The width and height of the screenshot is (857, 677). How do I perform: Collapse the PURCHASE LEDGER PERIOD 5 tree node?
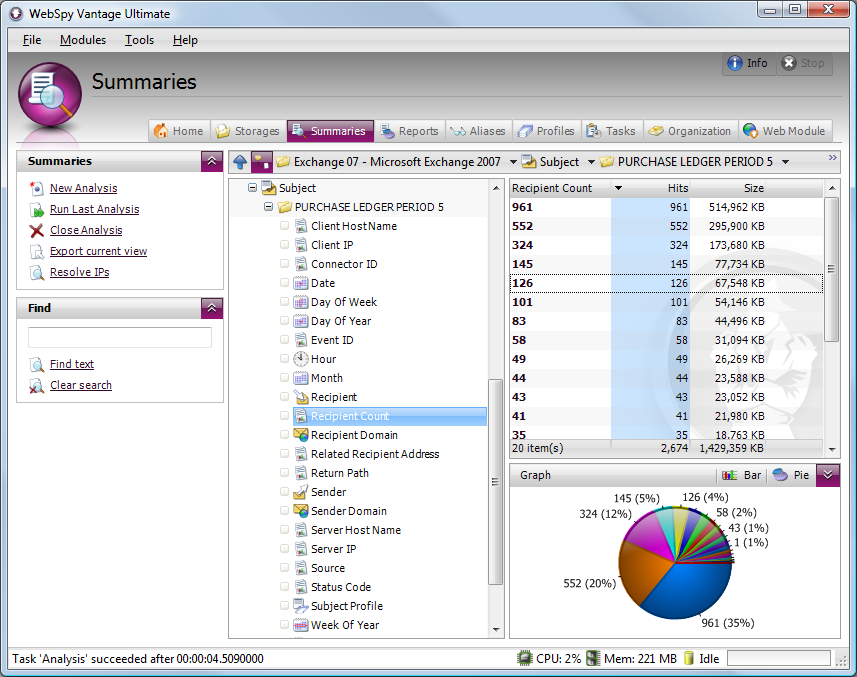268,207
